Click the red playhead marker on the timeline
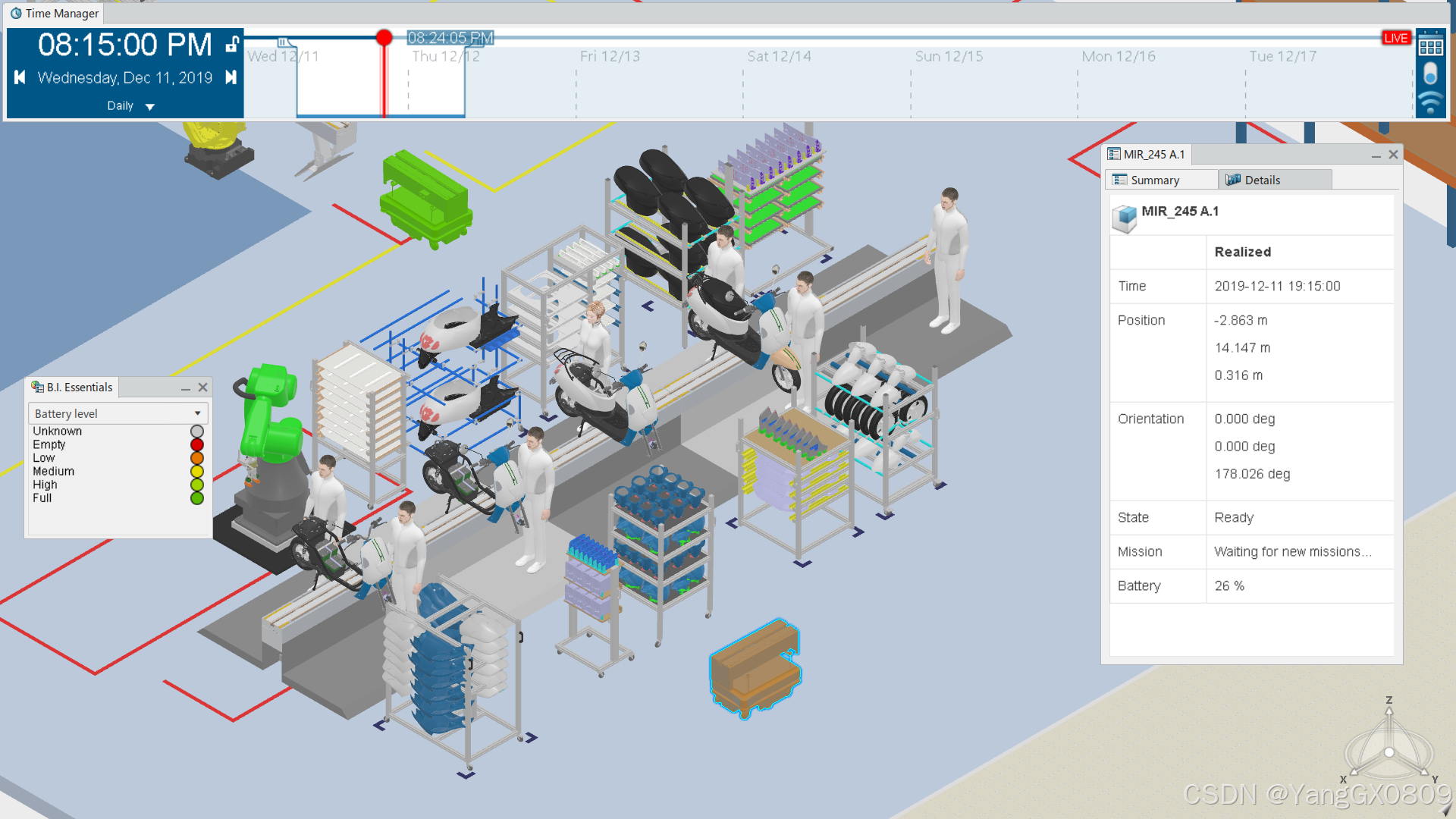This screenshot has width=1456, height=819. pos(384,38)
